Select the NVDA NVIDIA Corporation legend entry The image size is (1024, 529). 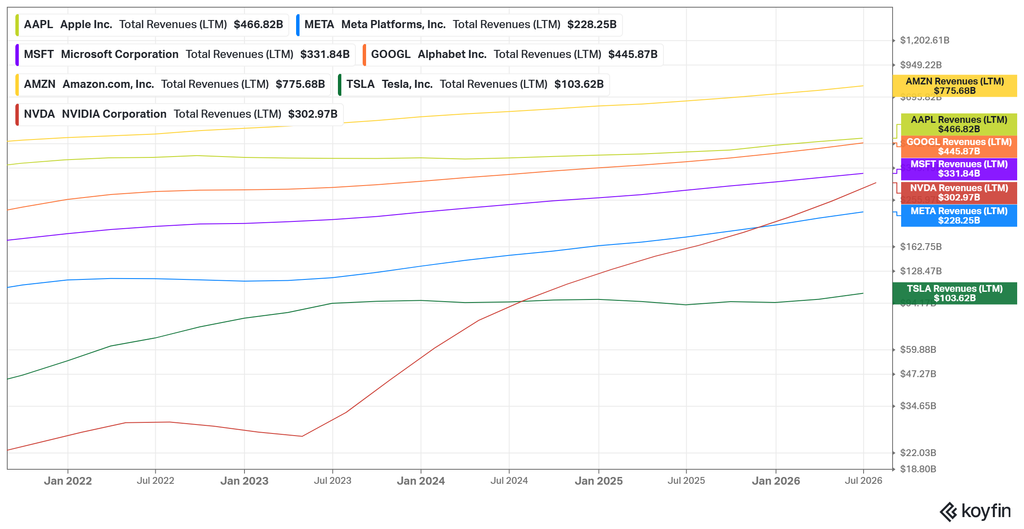click(x=178, y=114)
